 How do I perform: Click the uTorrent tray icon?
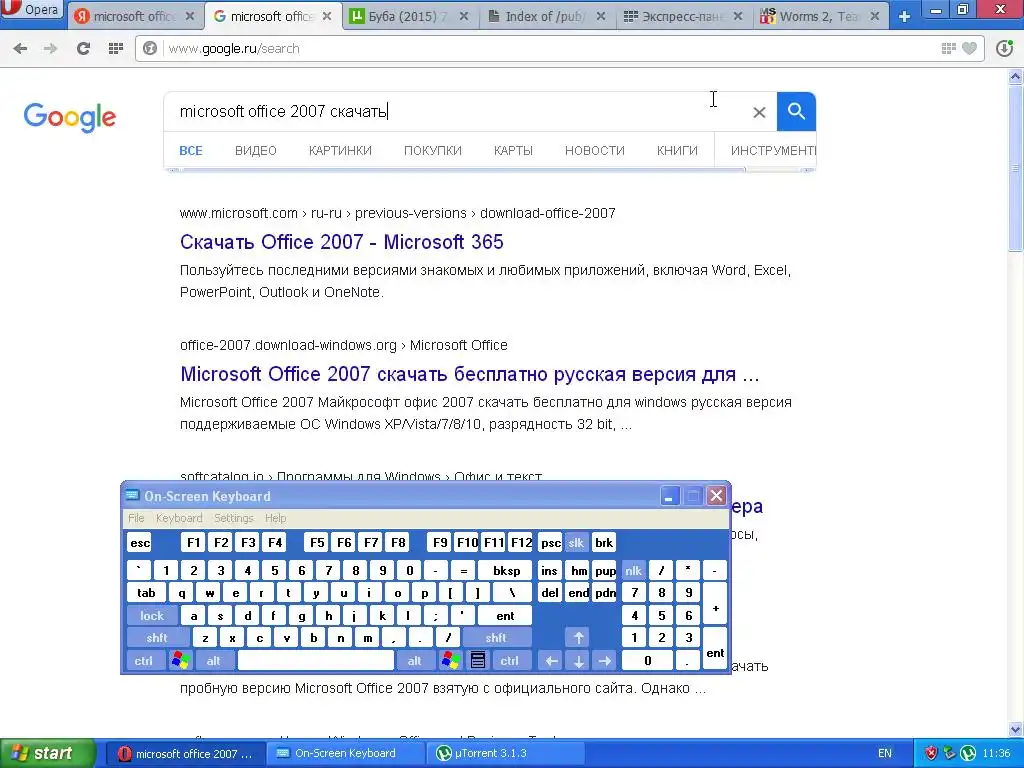point(968,753)
